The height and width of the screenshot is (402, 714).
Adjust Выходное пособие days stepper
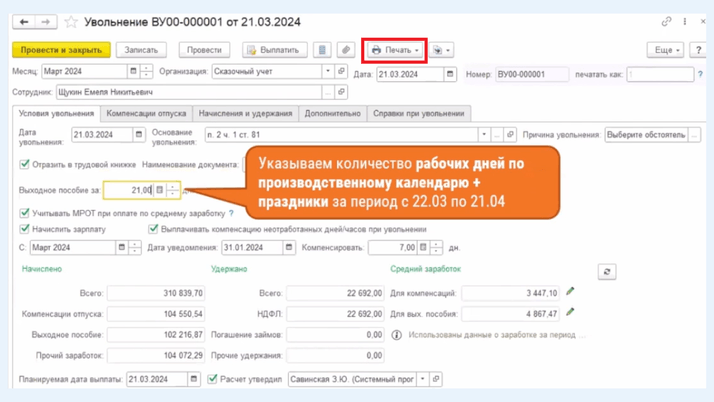coord(173,190)
